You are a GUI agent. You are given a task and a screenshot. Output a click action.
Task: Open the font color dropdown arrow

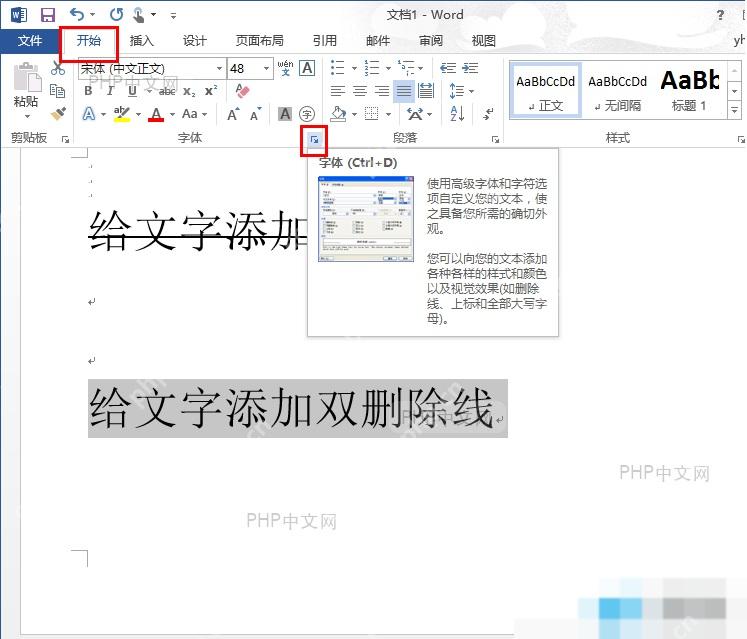[172, 114]
